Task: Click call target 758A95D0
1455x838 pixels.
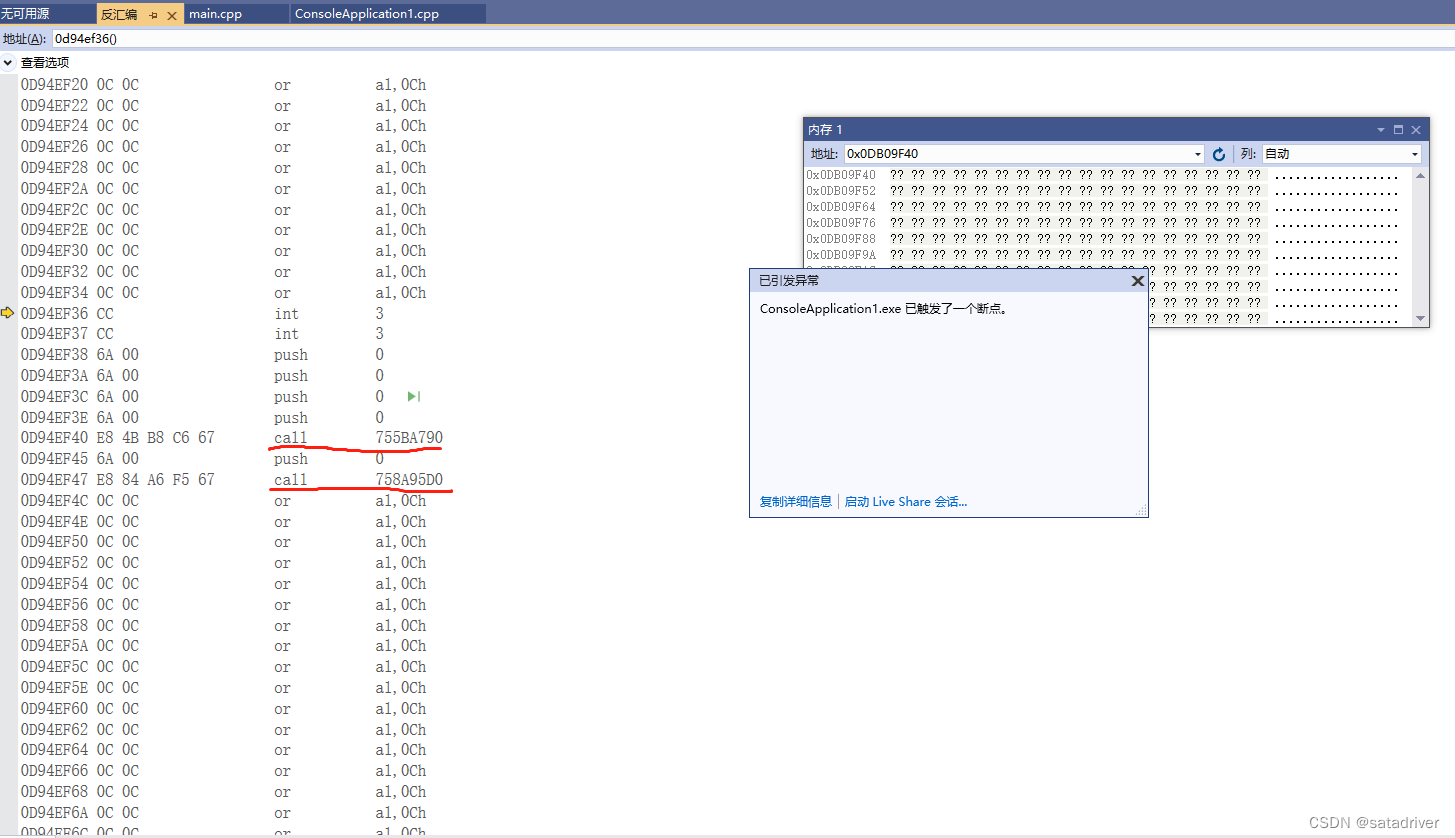Action: [409, 480]
